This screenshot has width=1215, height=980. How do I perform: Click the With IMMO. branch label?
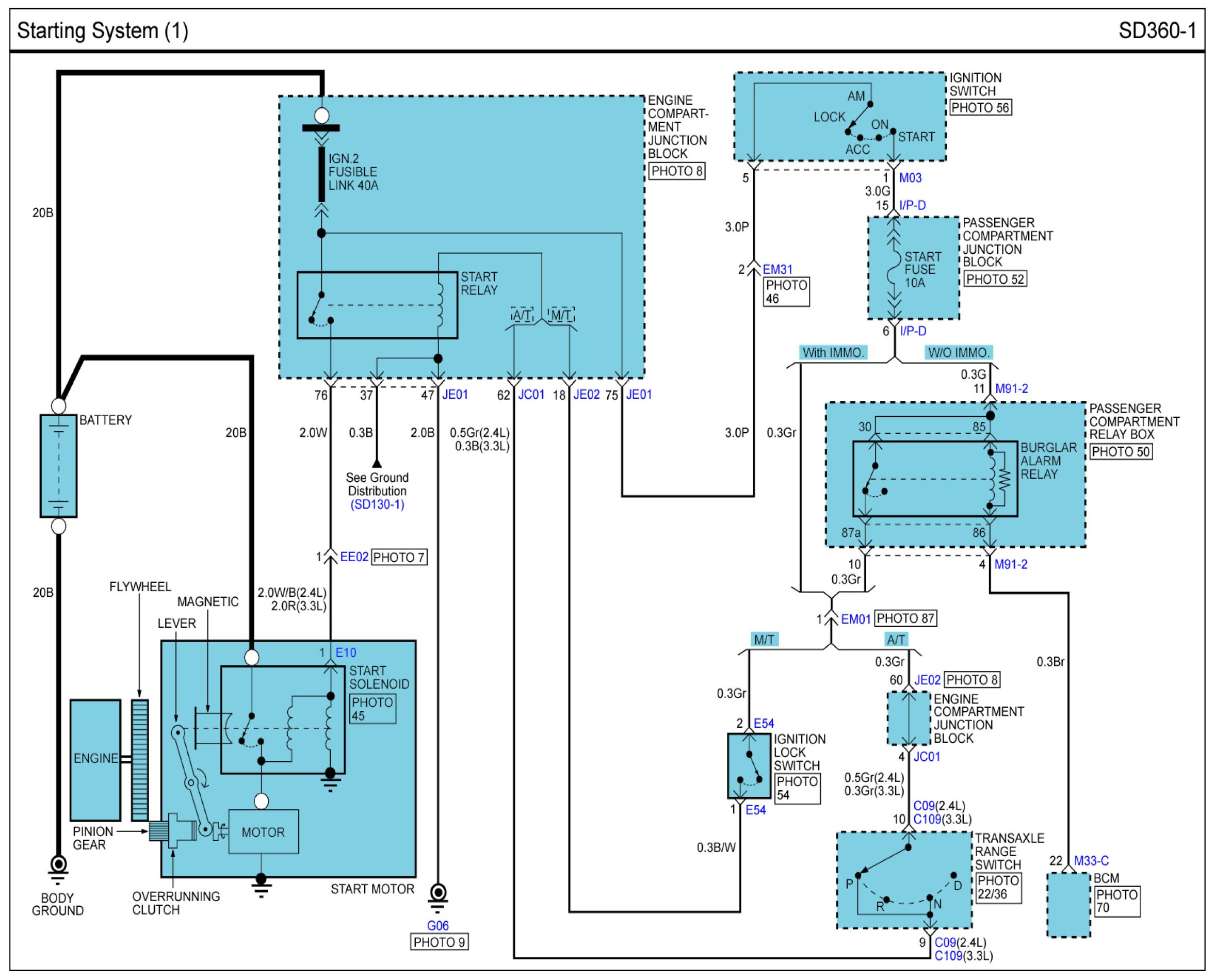click(833, 353)
